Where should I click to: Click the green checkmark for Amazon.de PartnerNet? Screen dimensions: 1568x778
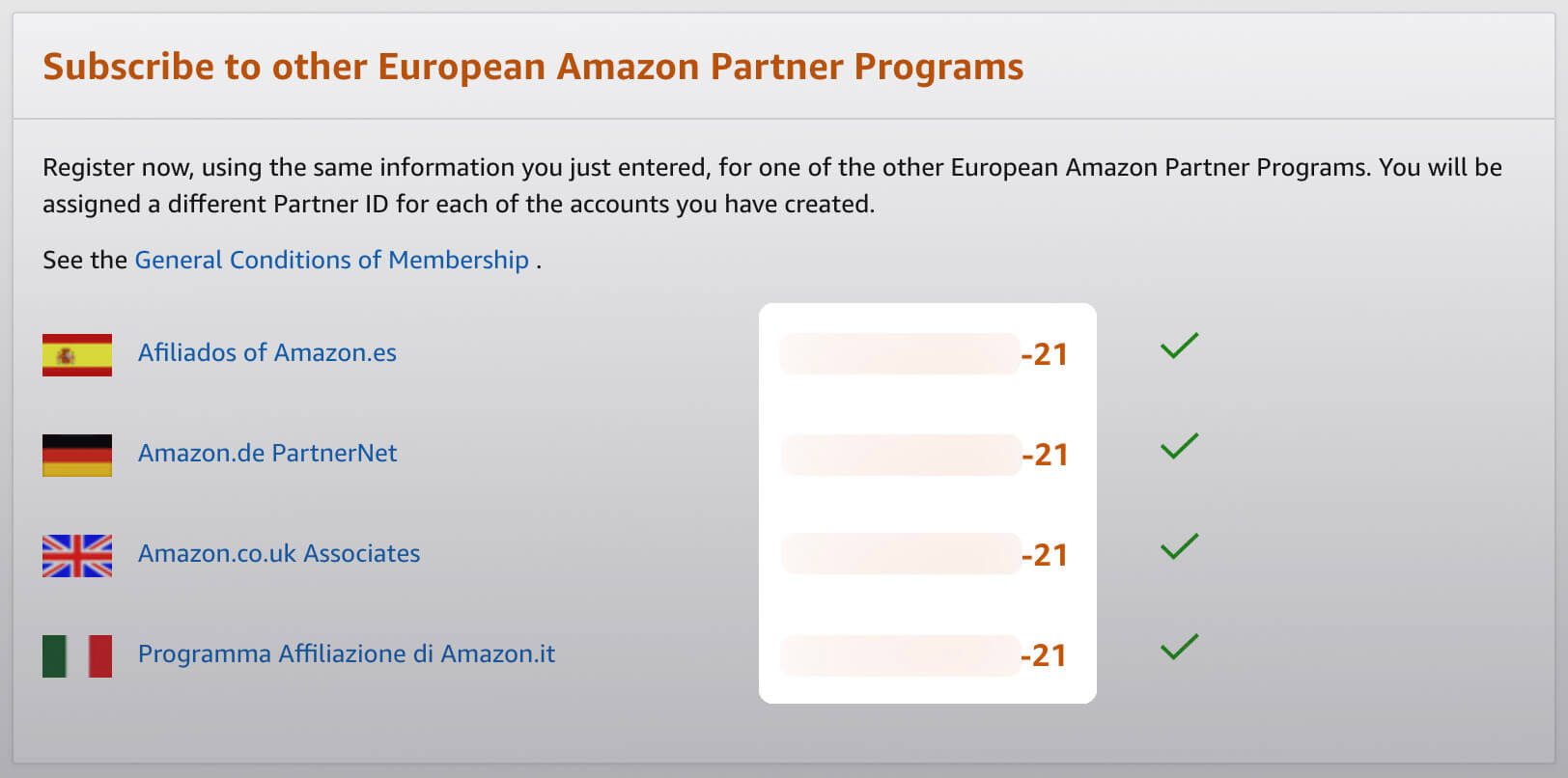[x=1179, y=446]
